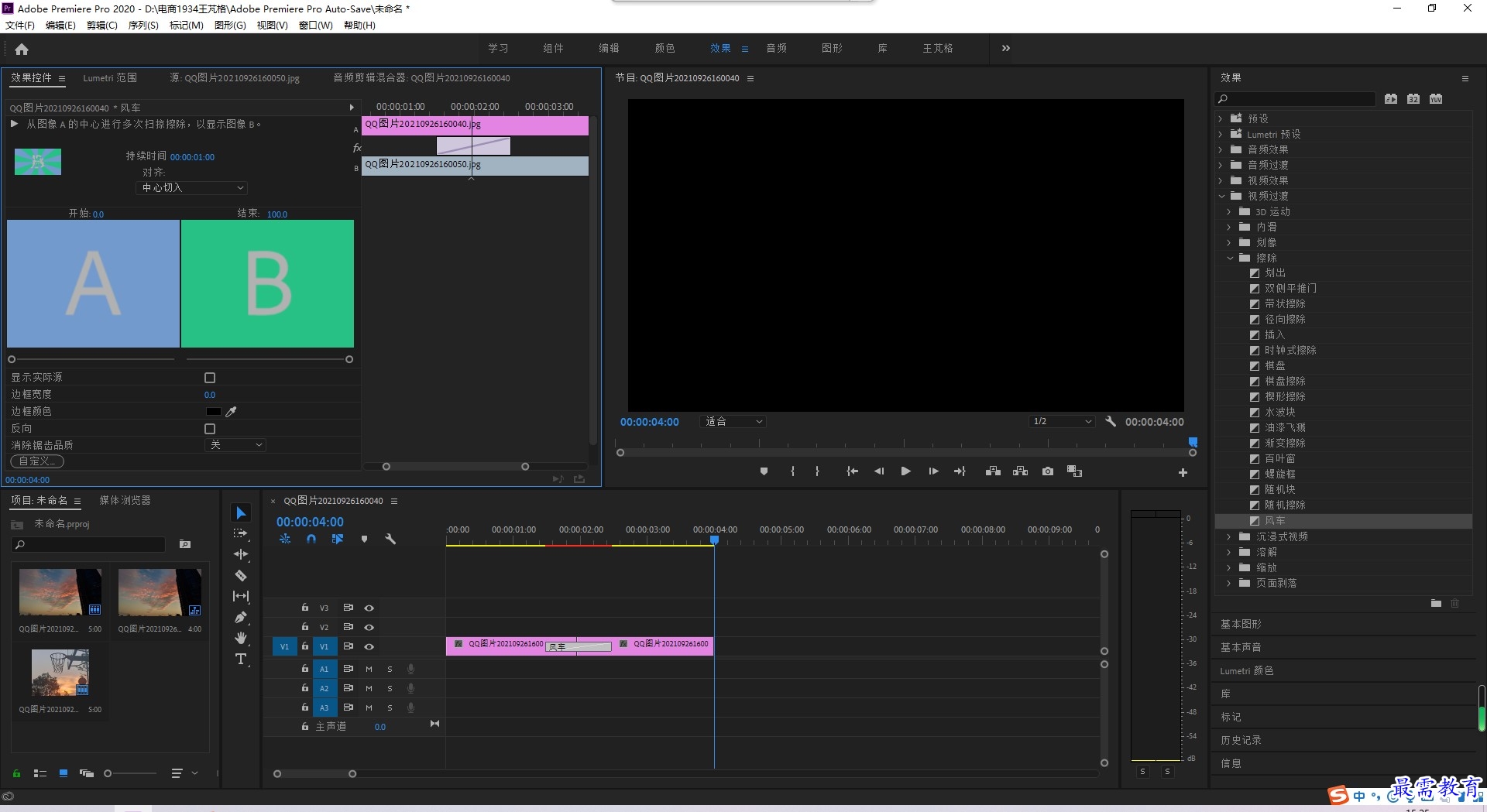
Task: Select the Track Select Forward tool
Action: tap(241, 533)
